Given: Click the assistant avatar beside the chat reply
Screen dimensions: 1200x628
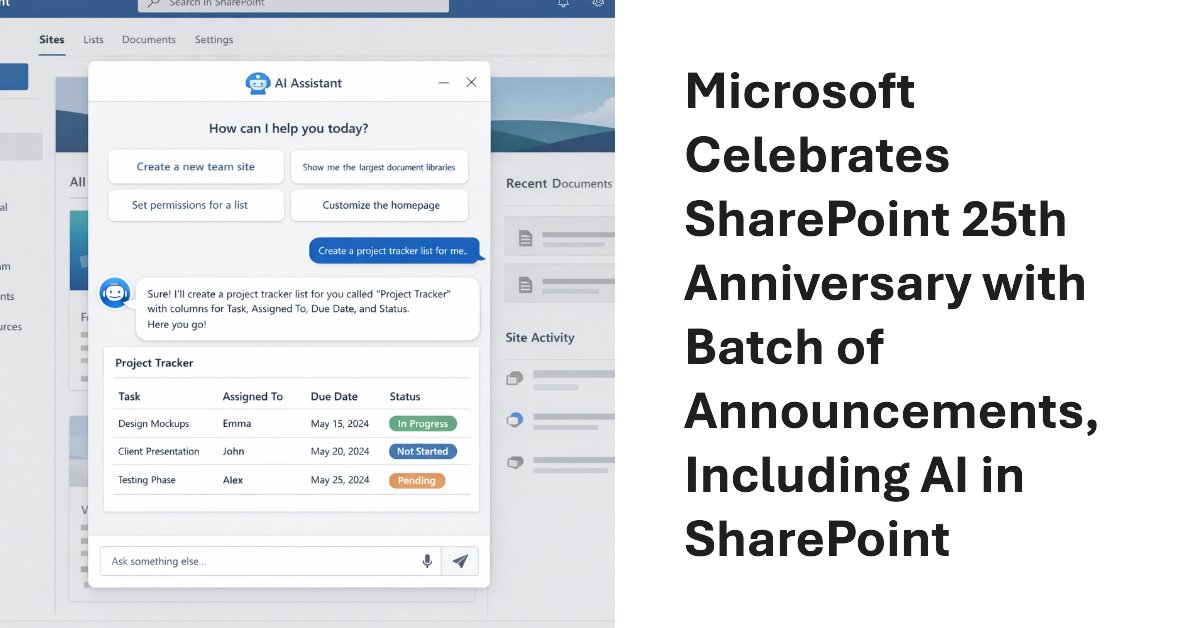Looking at the screenshot, I should click(115, 293).
